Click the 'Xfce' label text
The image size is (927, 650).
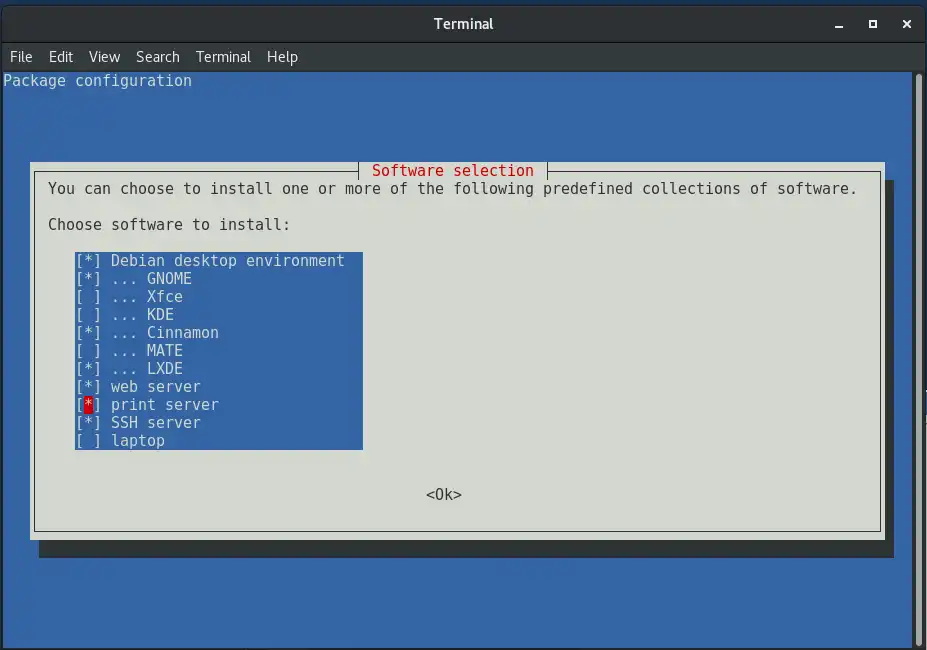(165, 297)
